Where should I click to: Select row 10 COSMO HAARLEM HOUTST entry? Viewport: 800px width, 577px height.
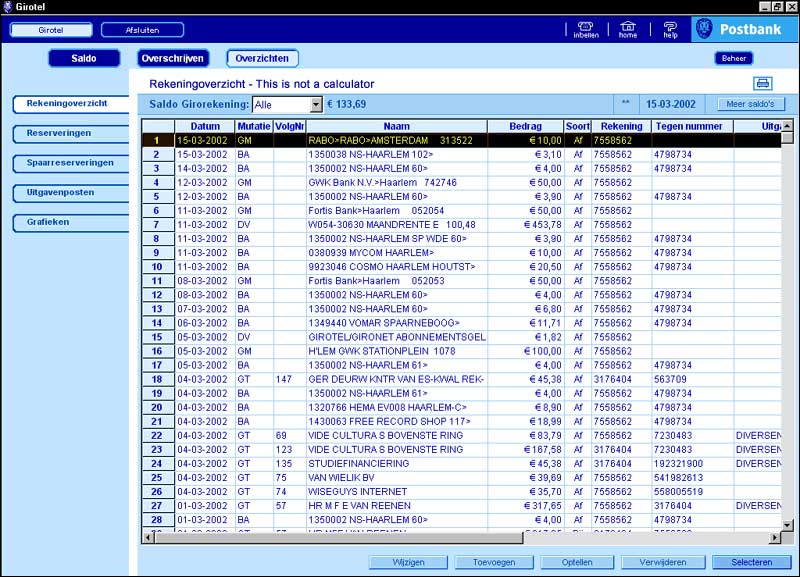pyautogui.click(x=461, y=267)
